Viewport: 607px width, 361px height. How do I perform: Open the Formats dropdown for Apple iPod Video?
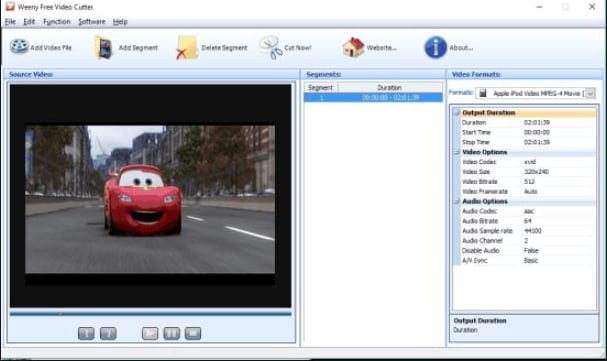590,93
